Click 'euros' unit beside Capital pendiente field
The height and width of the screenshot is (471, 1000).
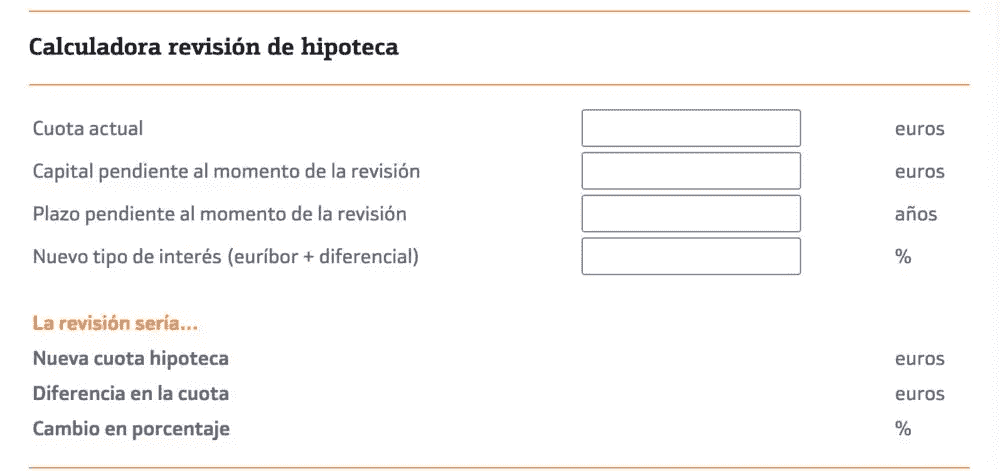tap(919, 171)
